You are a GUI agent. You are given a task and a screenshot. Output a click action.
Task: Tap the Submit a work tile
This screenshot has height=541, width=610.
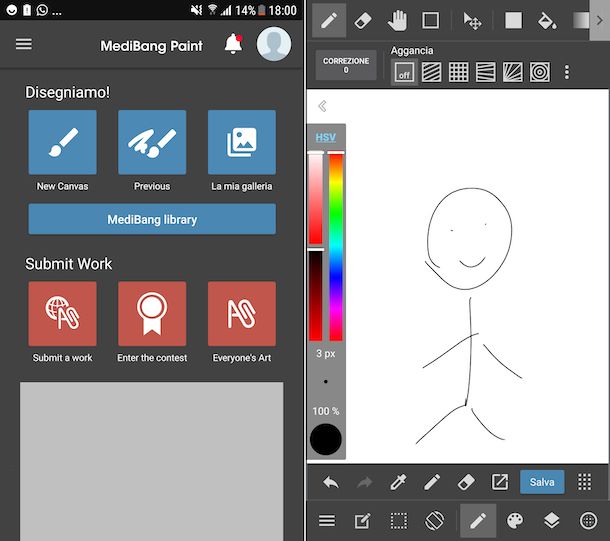pyautogui.click(x=63, y=314)
